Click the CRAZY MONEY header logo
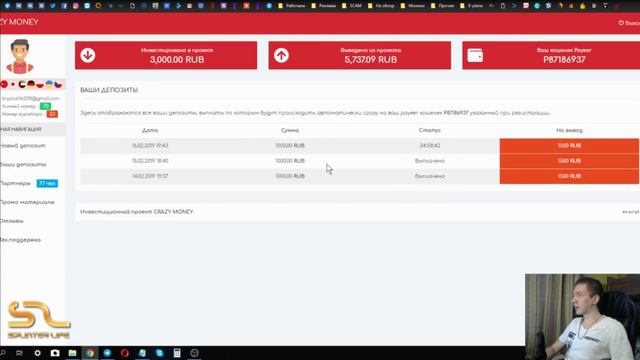Viewport: 640px width, 360px height. point(19,22)
